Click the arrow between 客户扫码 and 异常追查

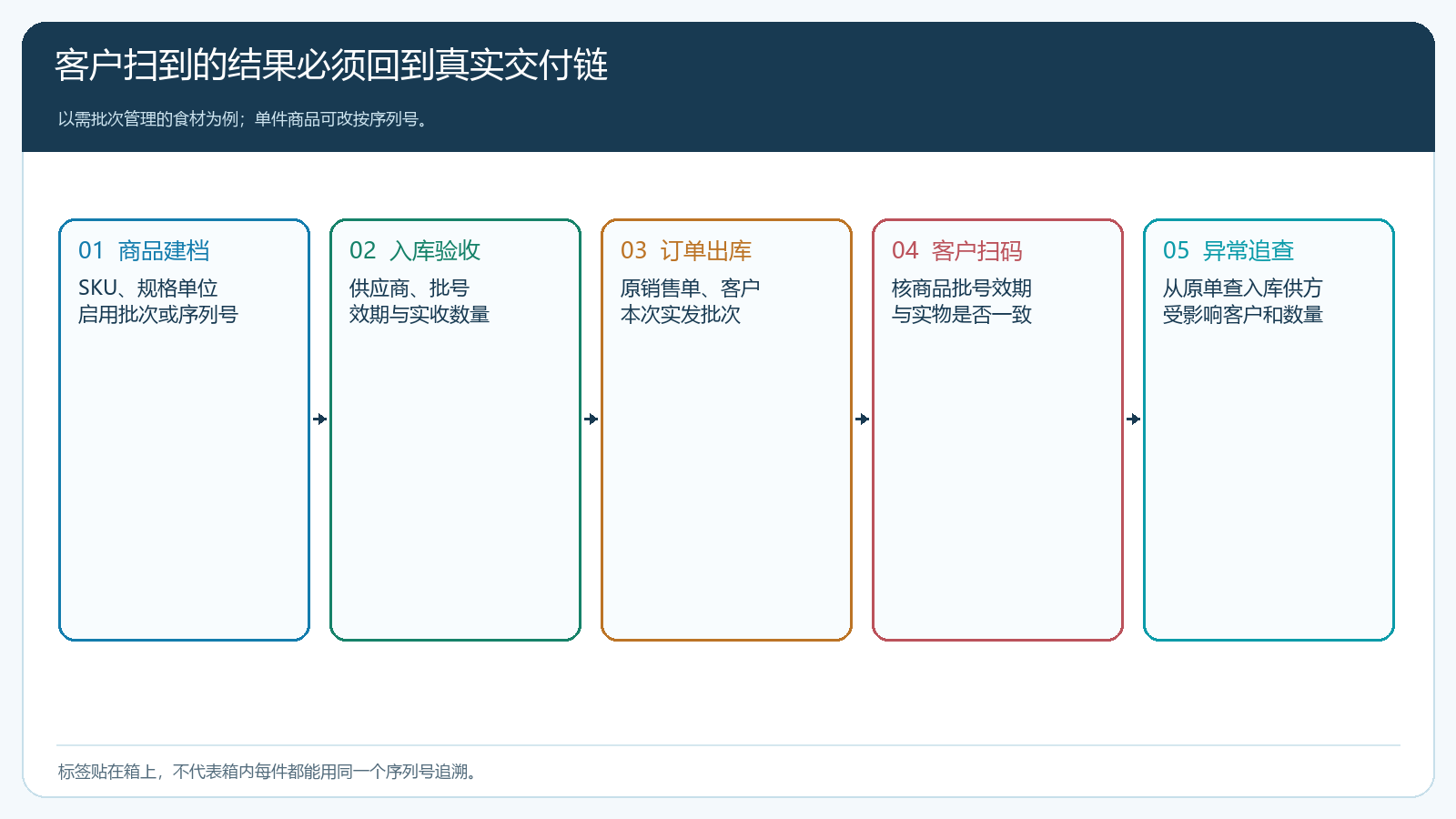coord(1134,420)
